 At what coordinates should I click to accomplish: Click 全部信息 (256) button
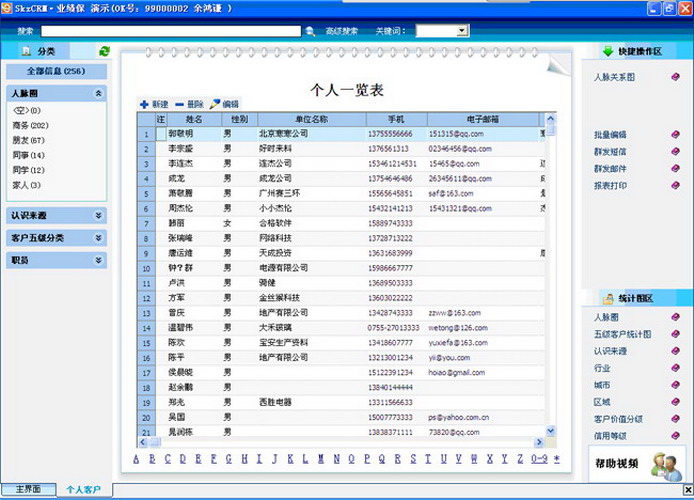56,71
